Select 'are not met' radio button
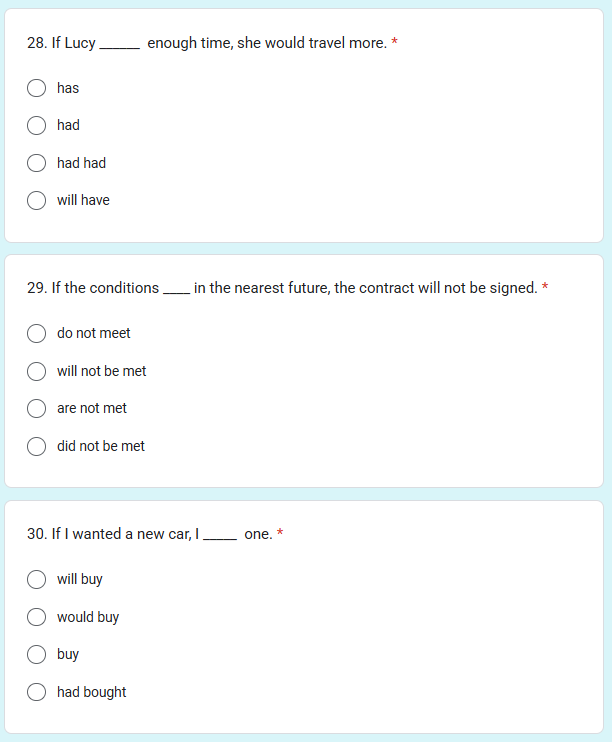 pos(36,408)
